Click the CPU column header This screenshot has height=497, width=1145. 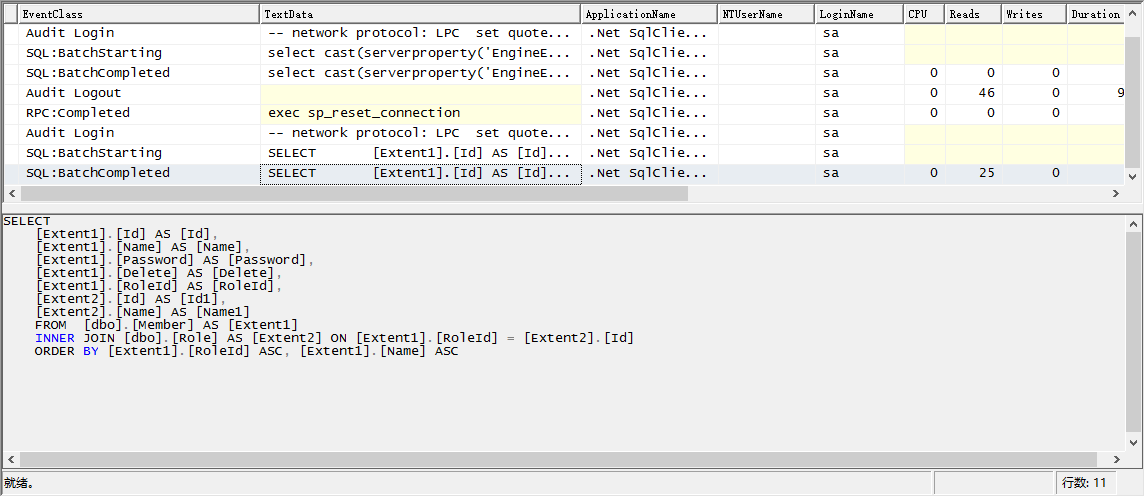(924, 14)
